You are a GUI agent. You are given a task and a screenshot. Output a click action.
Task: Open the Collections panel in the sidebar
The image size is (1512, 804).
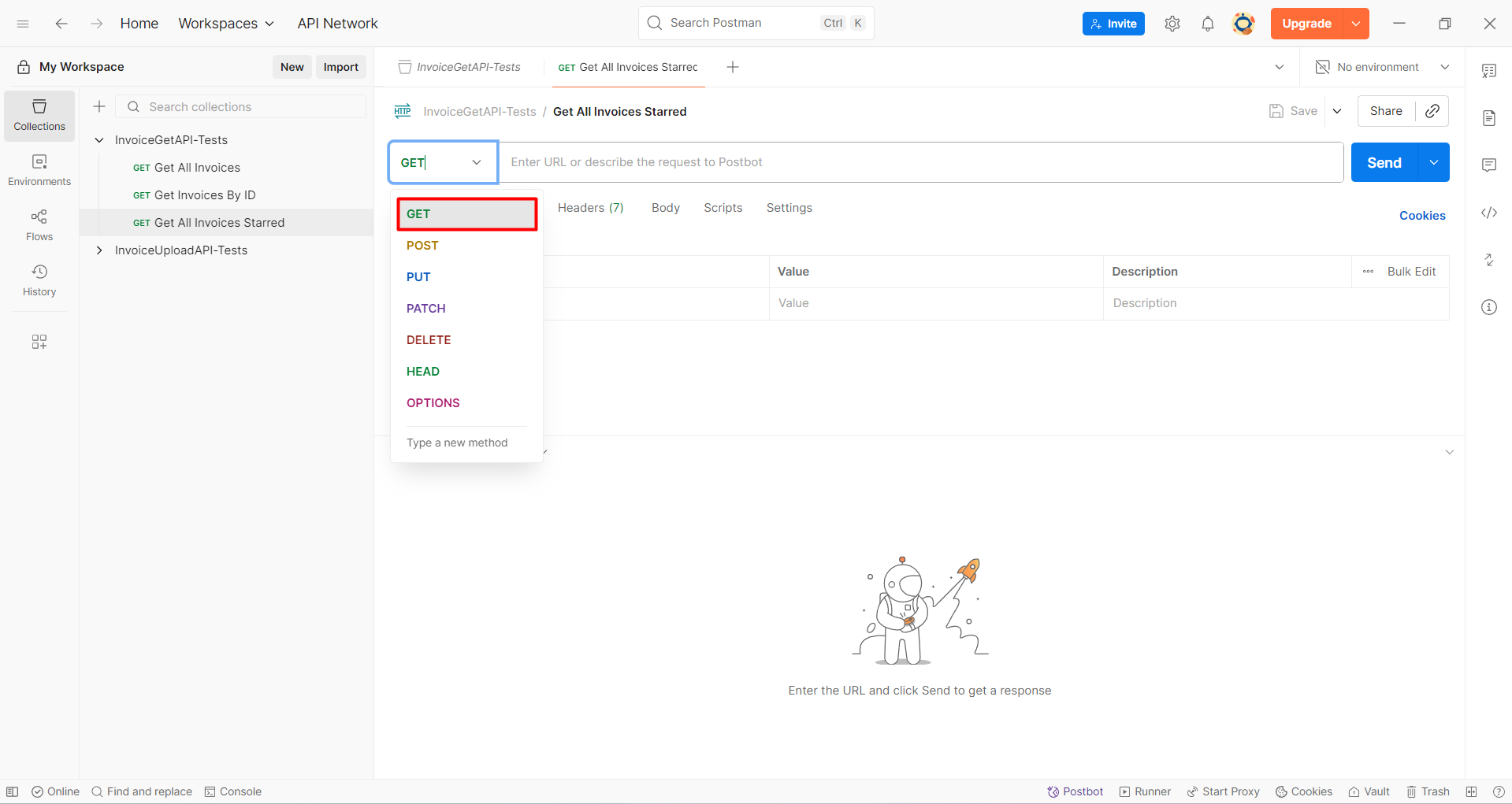pos(39,115)
